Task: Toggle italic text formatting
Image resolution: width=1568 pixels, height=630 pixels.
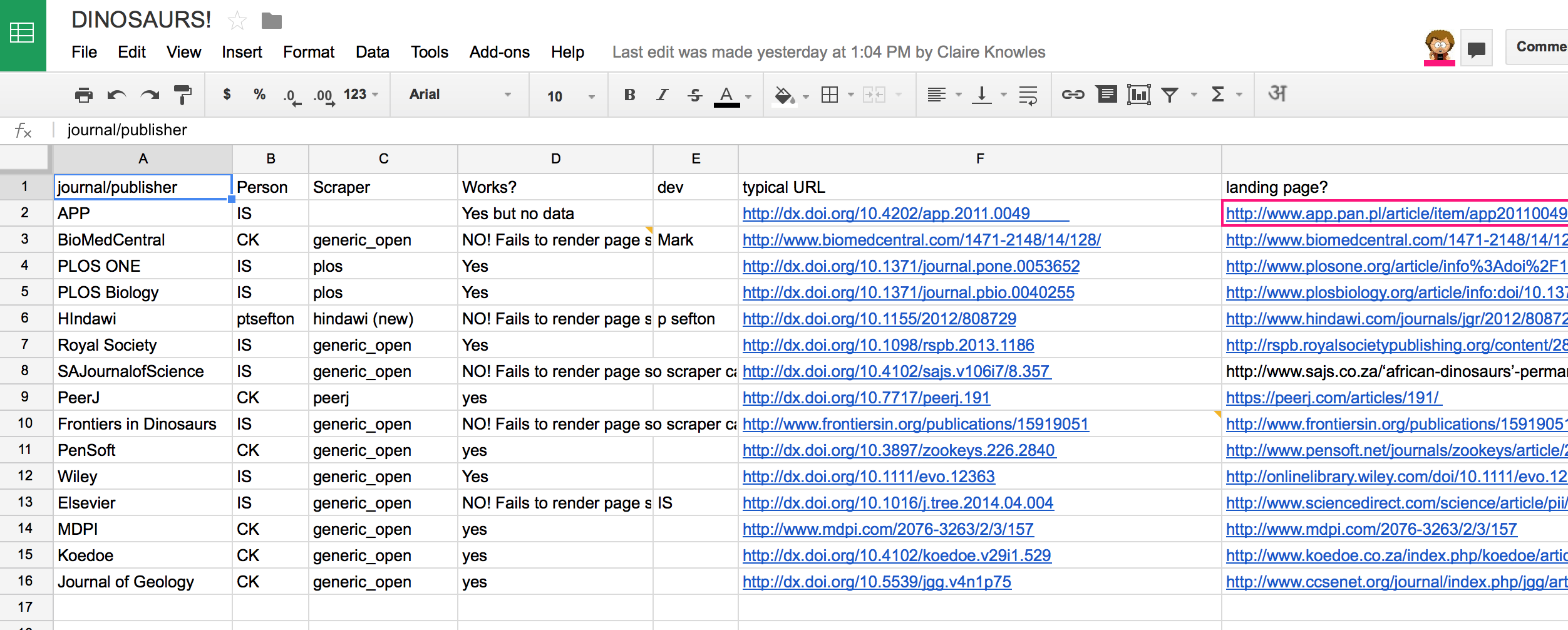Action: (662, 95)
